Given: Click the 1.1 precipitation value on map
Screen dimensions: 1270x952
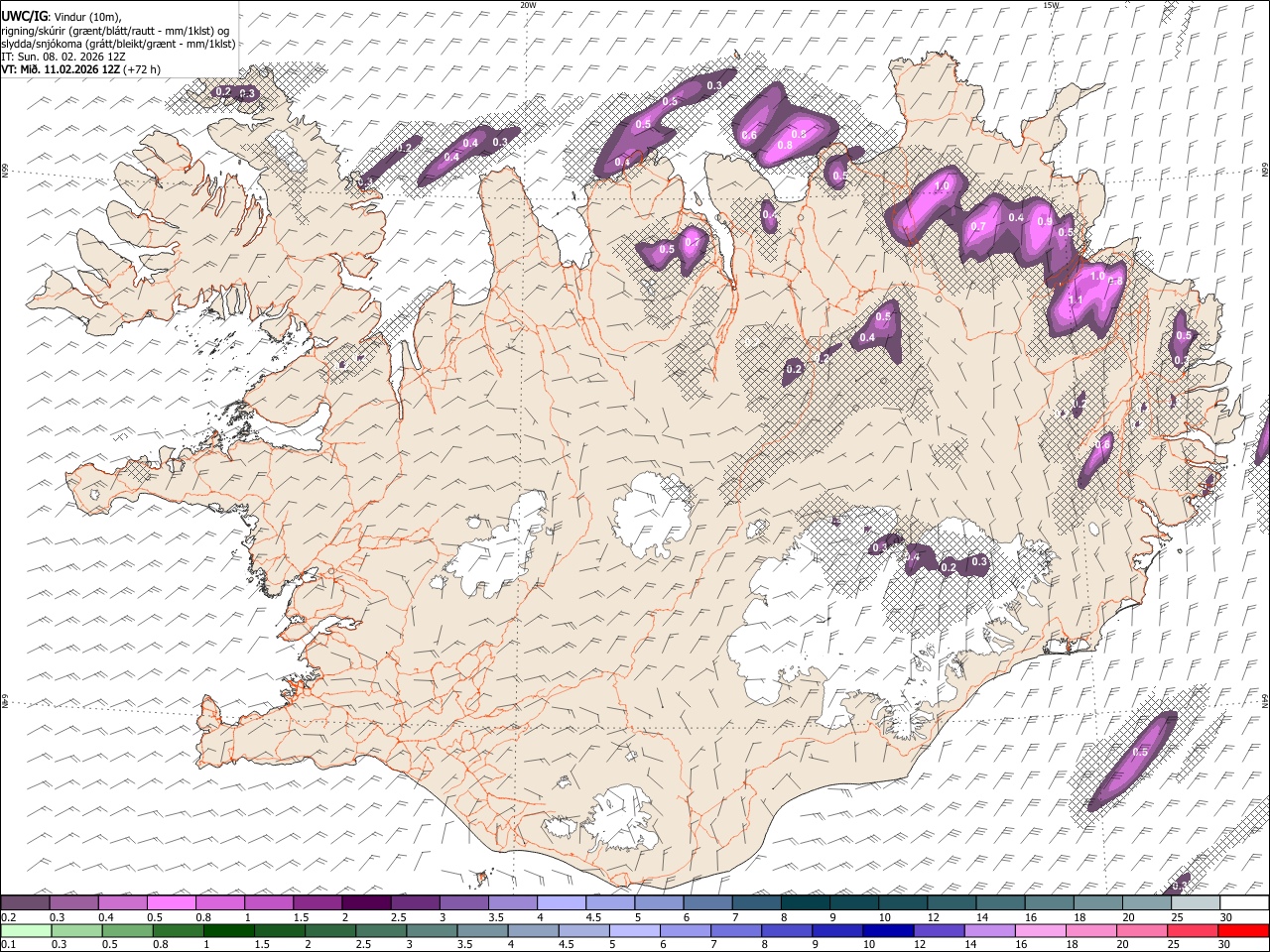Looking at the screenshot, I should point(1075,300).
